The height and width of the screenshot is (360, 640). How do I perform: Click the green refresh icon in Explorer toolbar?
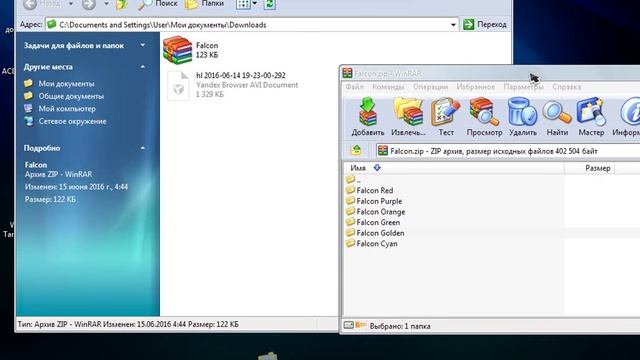[x=270, y=4]
